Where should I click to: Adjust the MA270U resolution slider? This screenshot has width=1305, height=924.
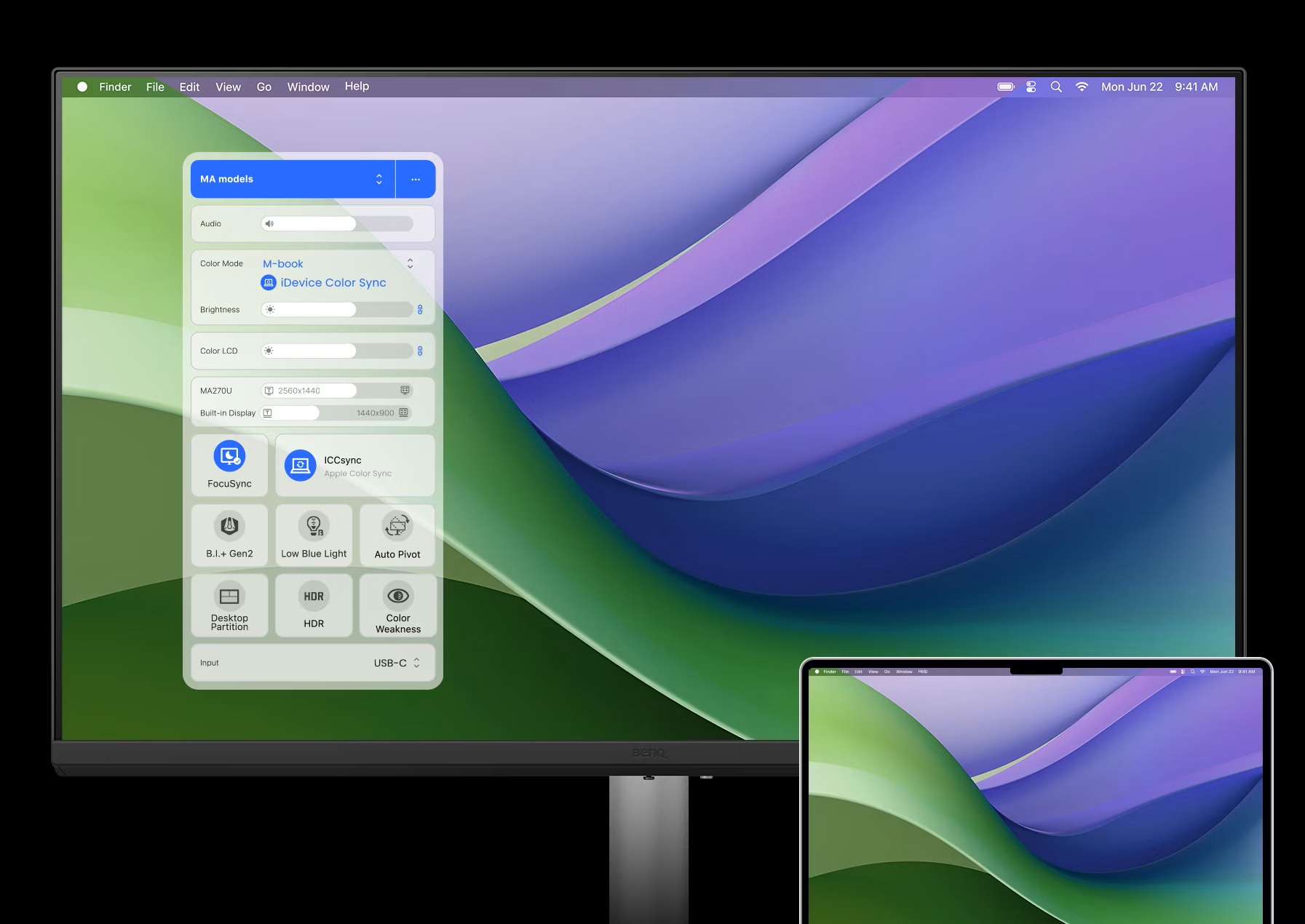(337, 391)
